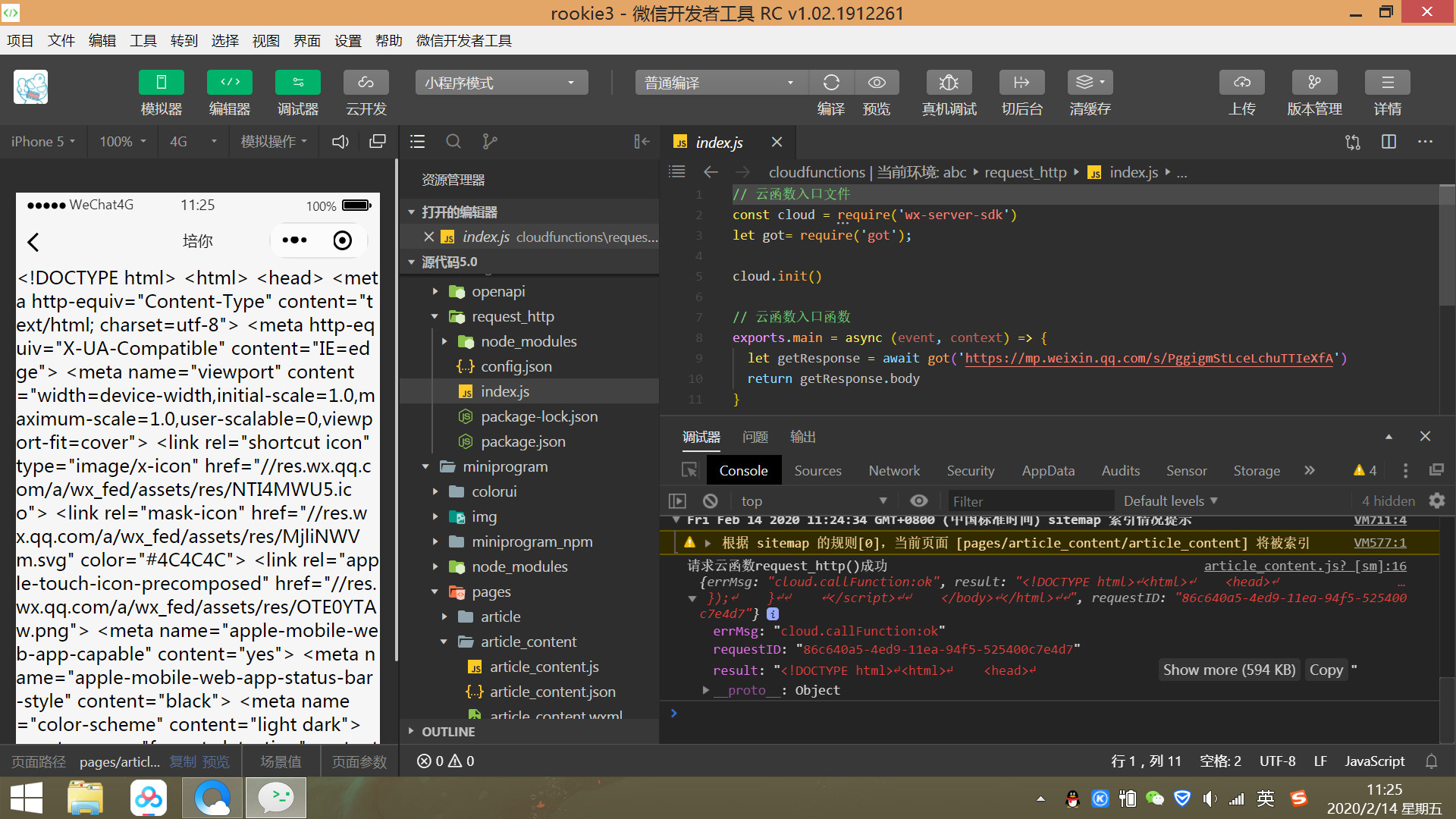Toggle live expression eye icon
Image resolution: width=1456 pixels, height=819 pixels.
(918, 501)
